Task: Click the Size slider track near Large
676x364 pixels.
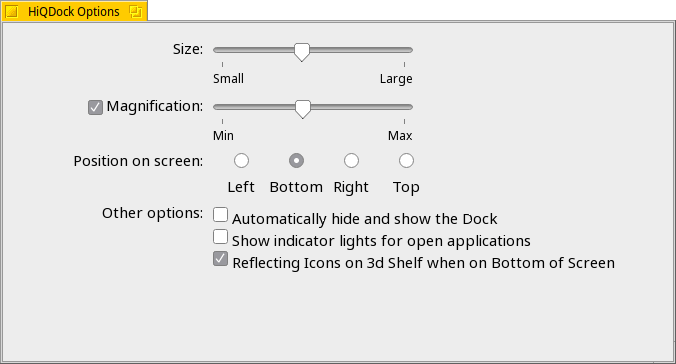Action: [401, 50]
